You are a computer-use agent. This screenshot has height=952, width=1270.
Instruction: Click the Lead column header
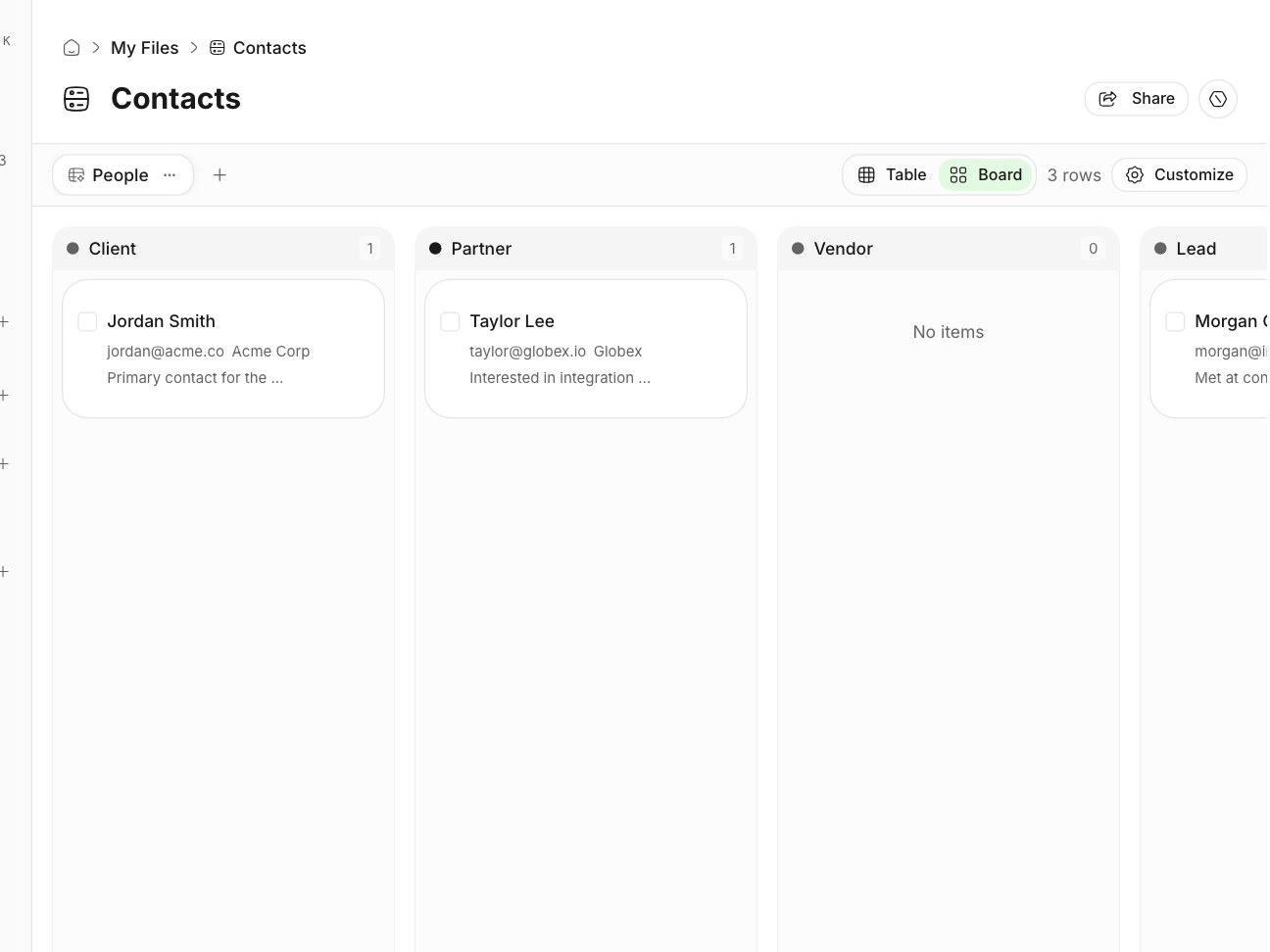[x=1205, y=249]
